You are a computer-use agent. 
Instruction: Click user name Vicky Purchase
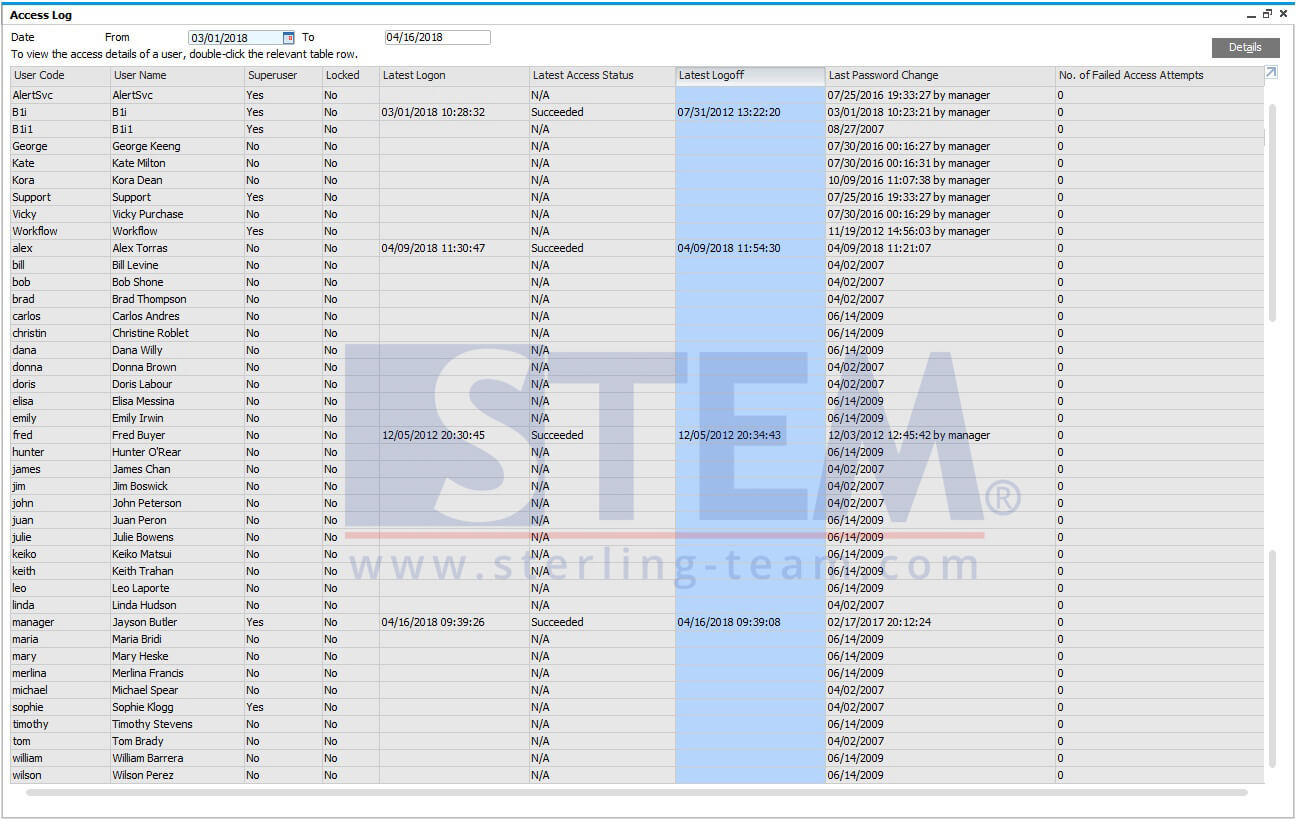tap(148, 214)
